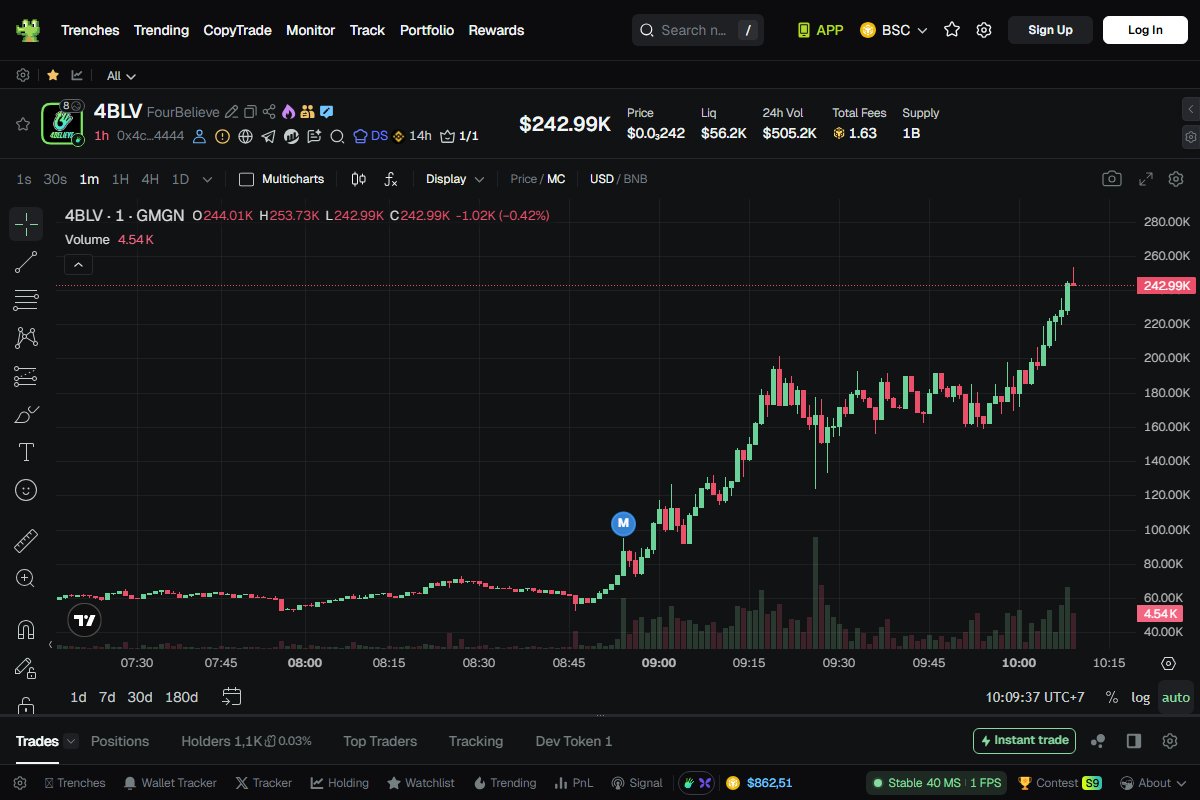
Task: Show only starred watchlist filter
Action: pos(52,75)
